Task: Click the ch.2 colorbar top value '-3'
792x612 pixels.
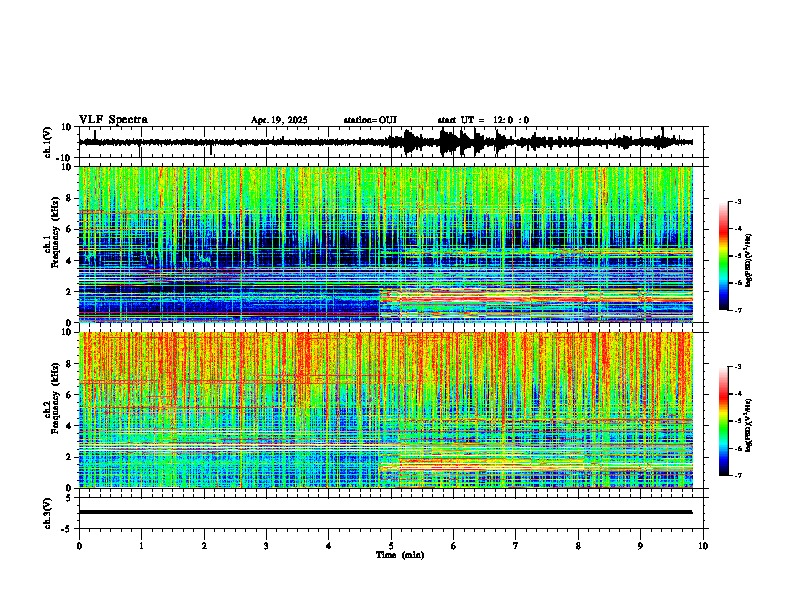Action: click(x=737, y=367)
